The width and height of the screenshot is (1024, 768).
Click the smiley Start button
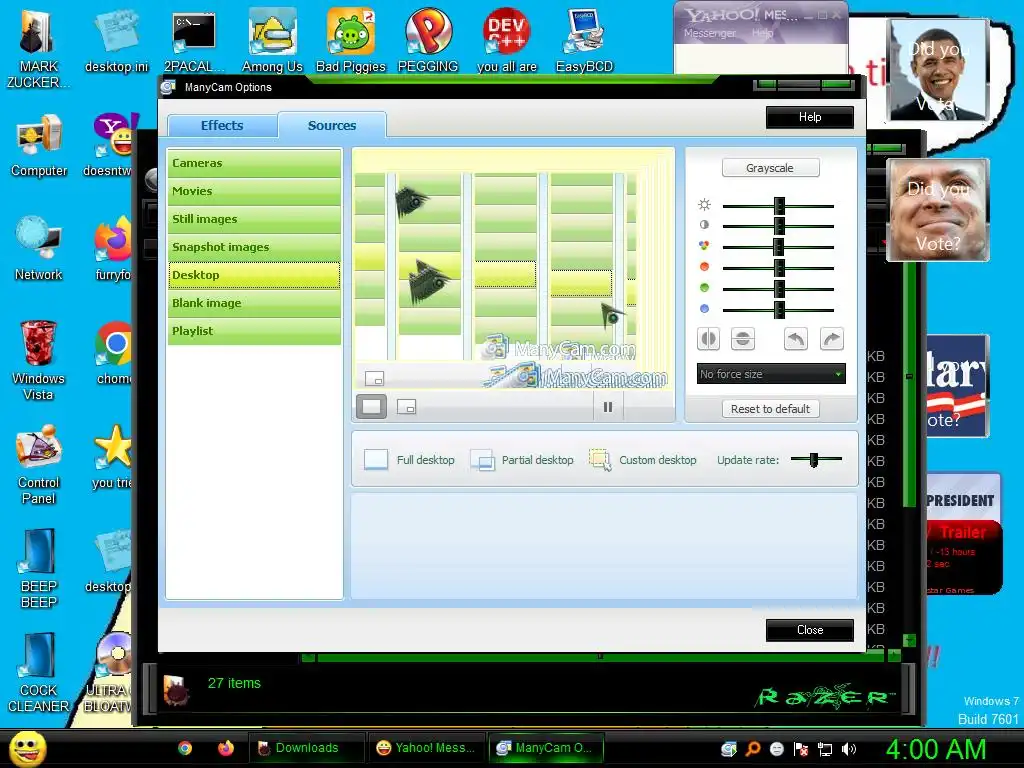coord(27,749)
